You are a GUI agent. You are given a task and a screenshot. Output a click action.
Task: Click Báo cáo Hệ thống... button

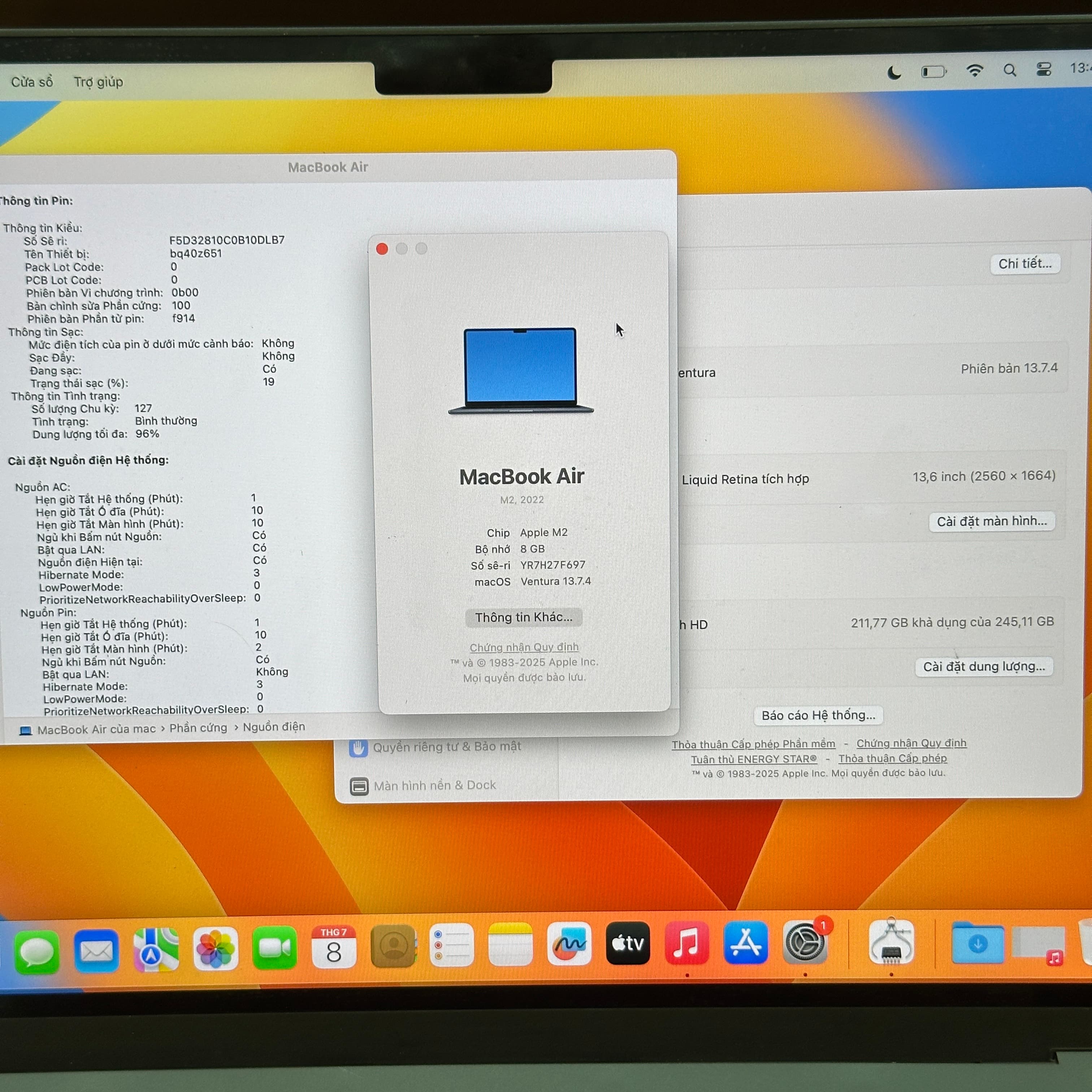pos(818,716)
